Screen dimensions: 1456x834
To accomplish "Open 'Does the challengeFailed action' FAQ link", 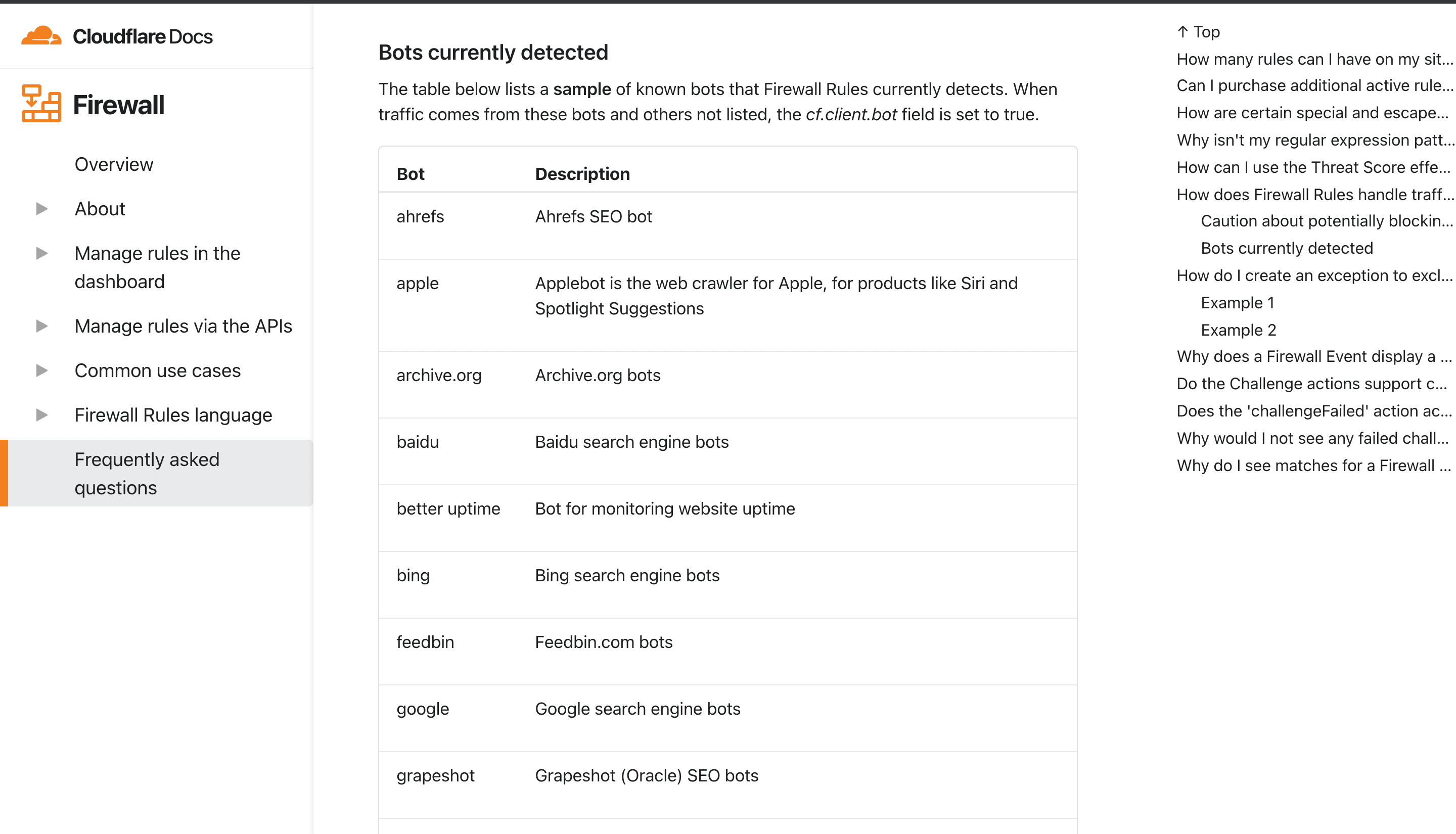I will pos(1314,411).
